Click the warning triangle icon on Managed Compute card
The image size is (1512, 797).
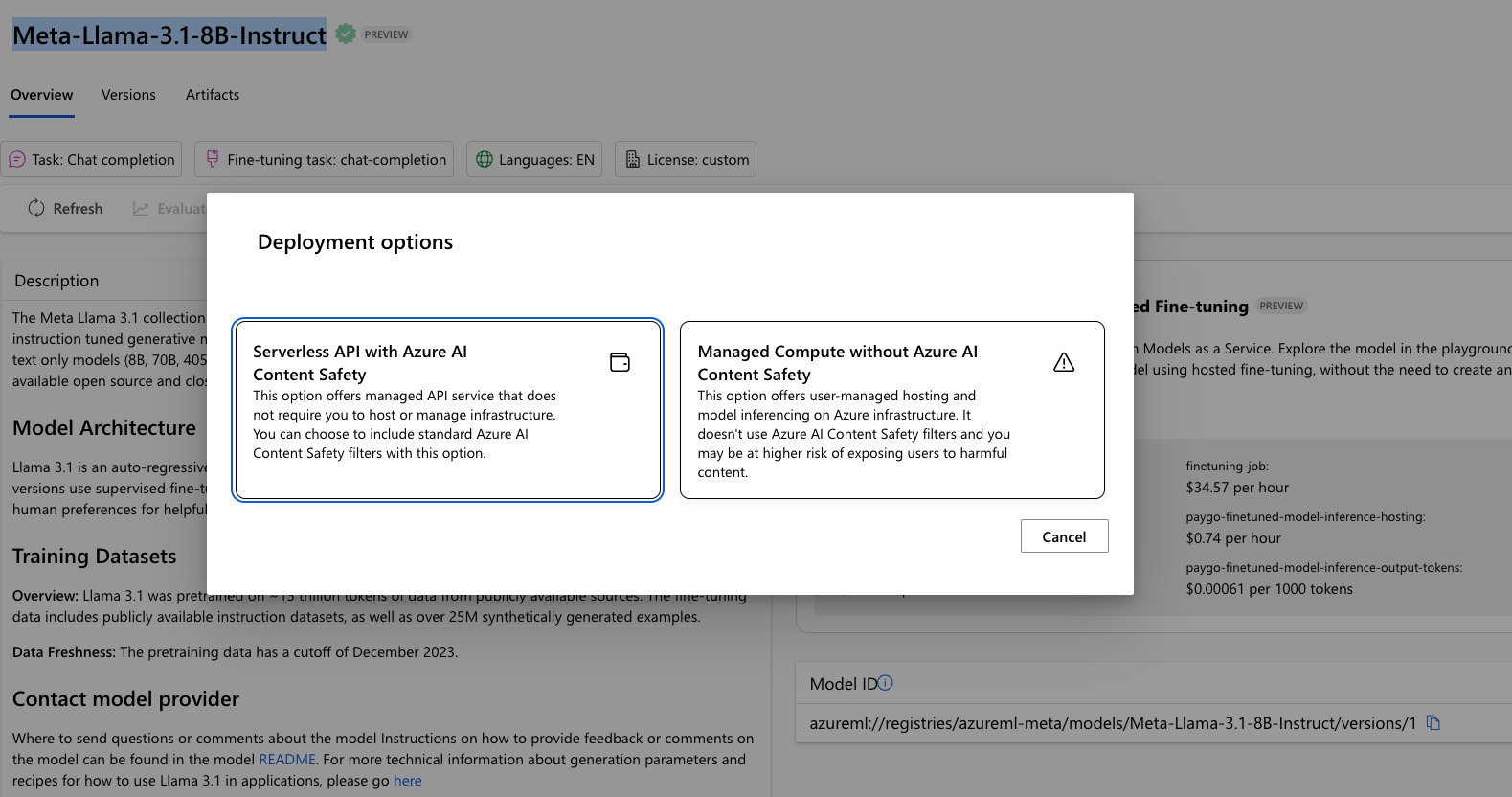coord(1064,362)
